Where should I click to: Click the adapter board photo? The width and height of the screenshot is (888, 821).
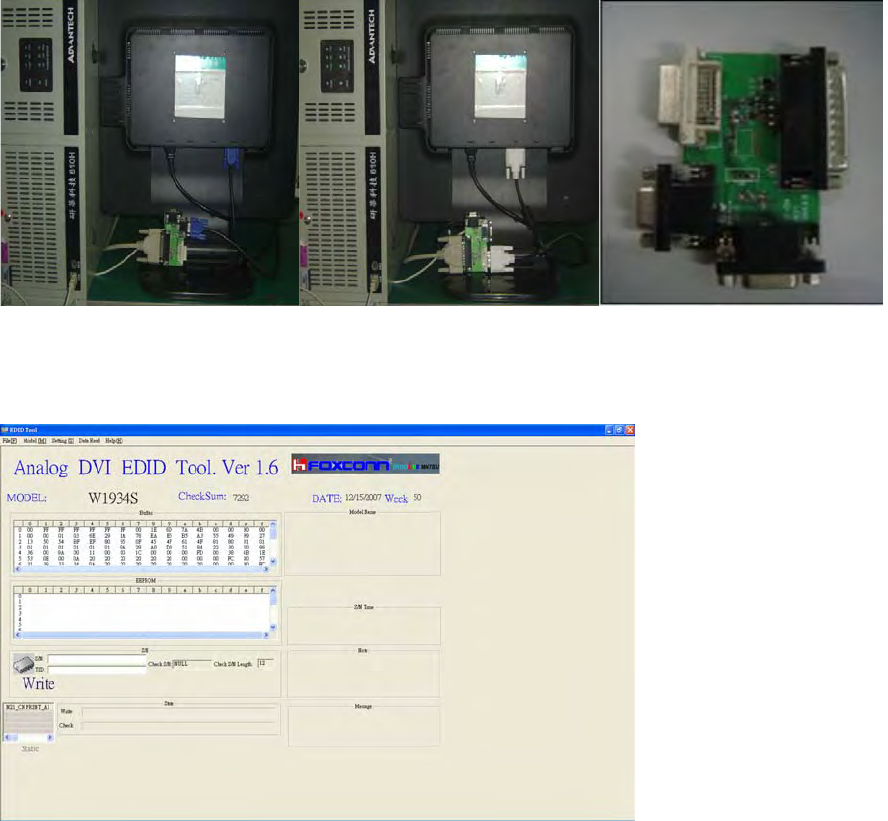(x=742, y=153)
